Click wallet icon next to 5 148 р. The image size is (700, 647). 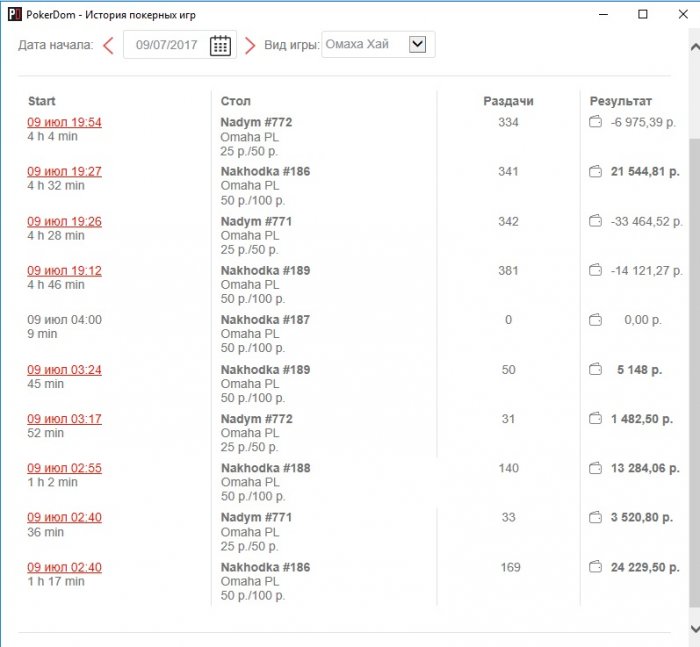595,369
